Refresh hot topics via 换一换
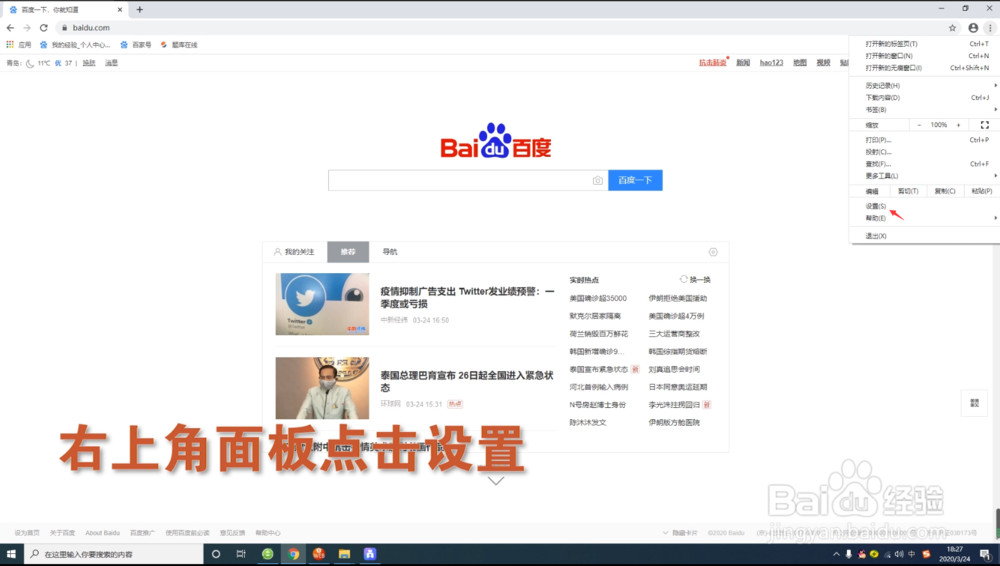 pos(695,279)
